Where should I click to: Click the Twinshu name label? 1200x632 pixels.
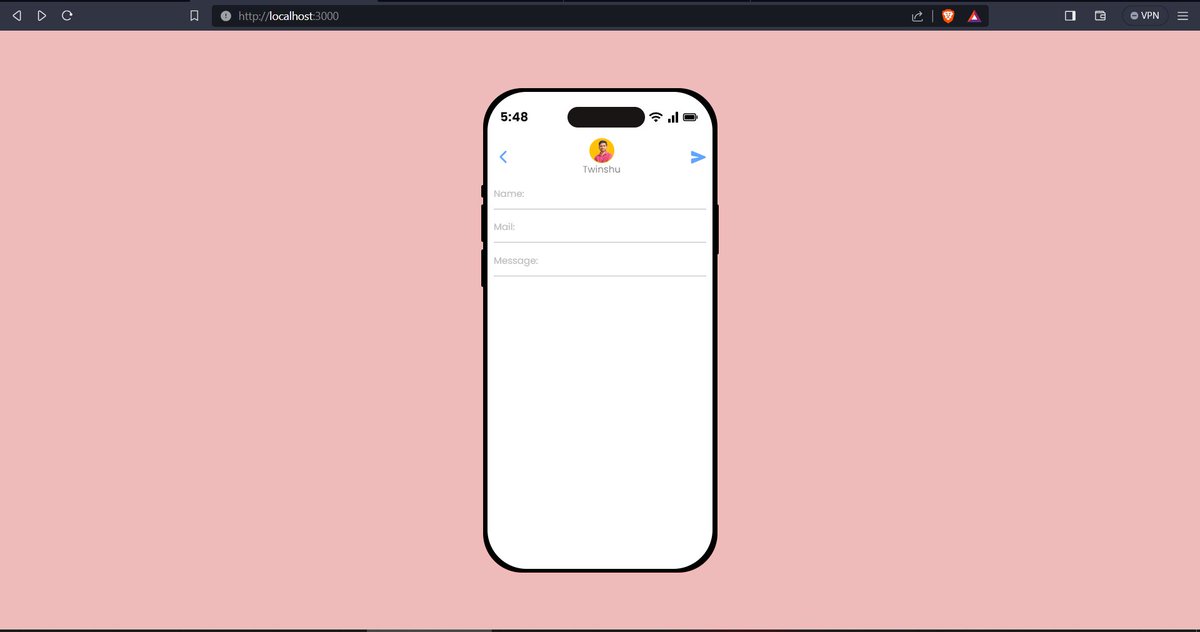(601, 169)
